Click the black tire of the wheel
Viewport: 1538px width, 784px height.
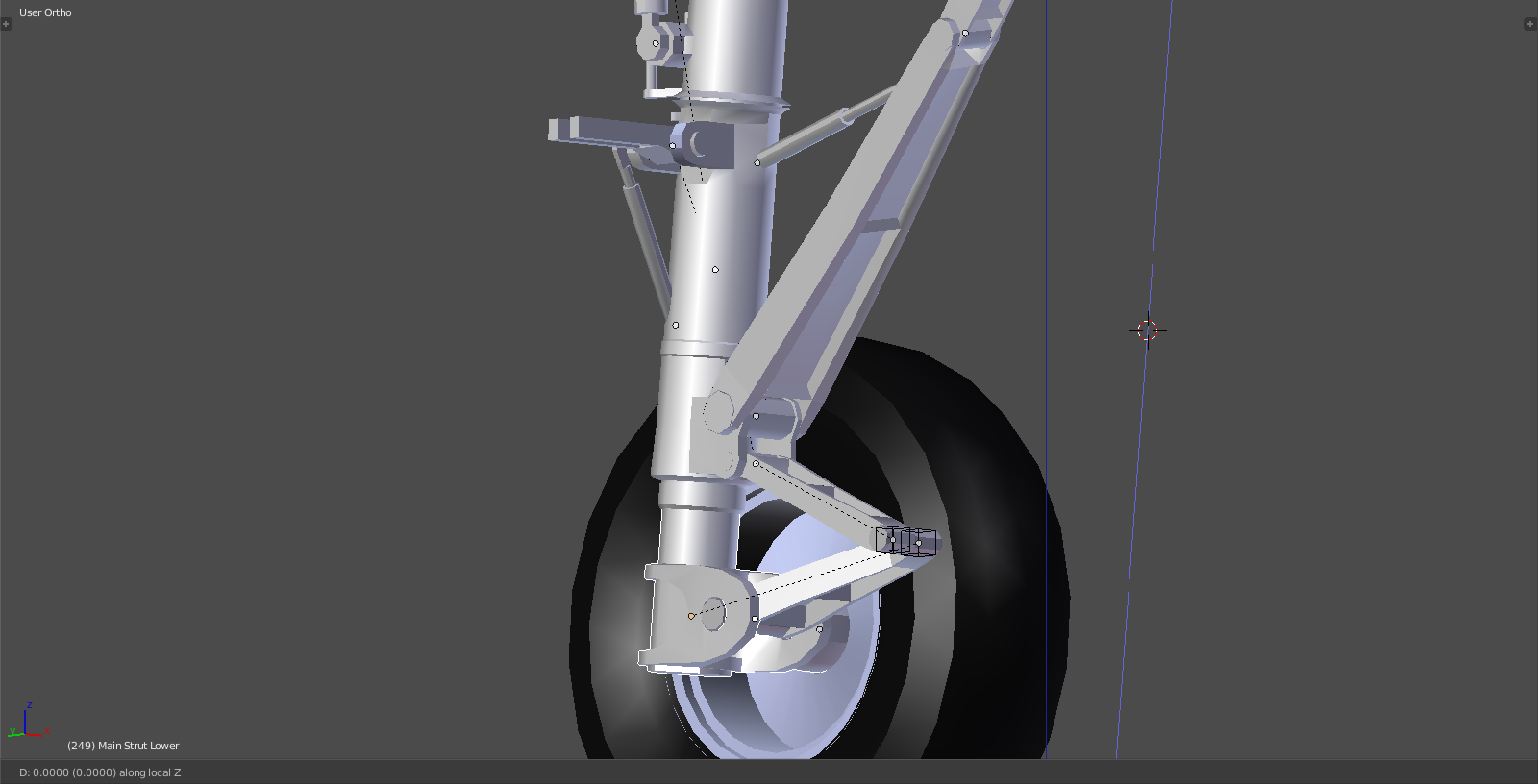[x=1000, y=538]
